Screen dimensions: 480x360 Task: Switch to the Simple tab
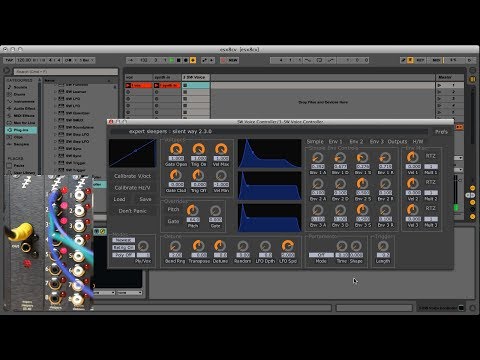tap(315, 142)
